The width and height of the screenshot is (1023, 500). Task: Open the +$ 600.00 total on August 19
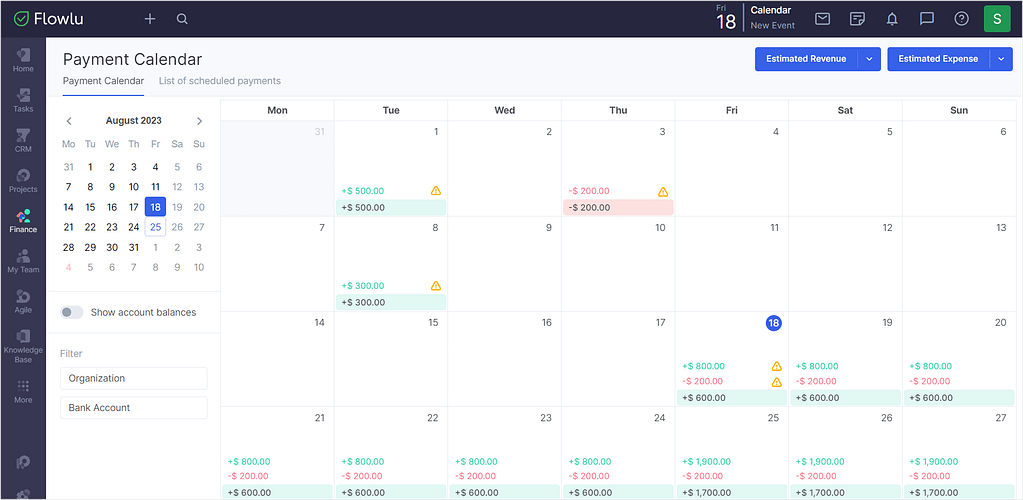point(845,398)
